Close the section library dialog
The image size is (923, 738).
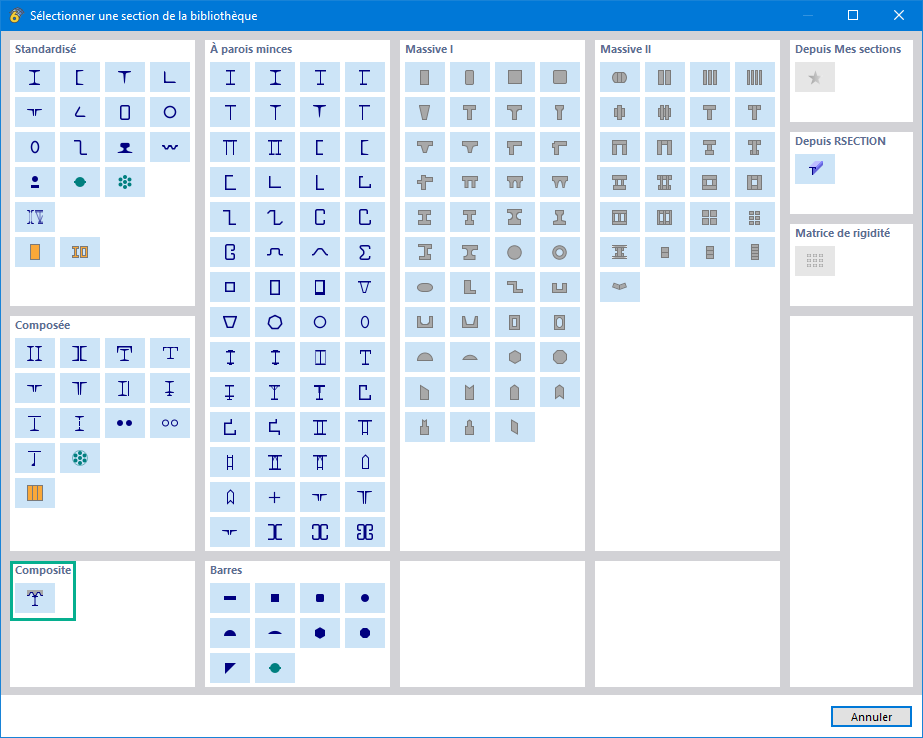[898, 15]
